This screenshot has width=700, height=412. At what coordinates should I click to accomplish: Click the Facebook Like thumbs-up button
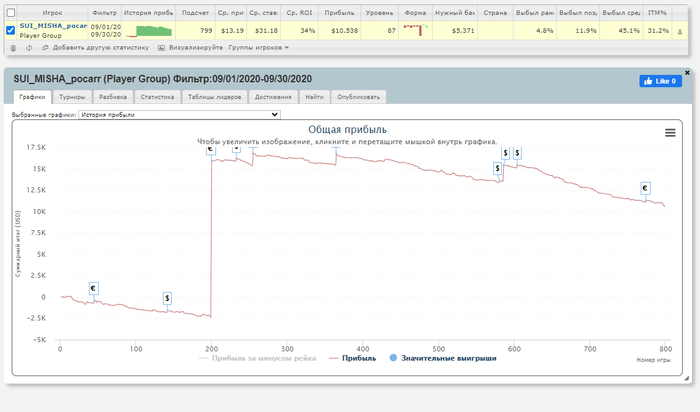click(660, 81)
